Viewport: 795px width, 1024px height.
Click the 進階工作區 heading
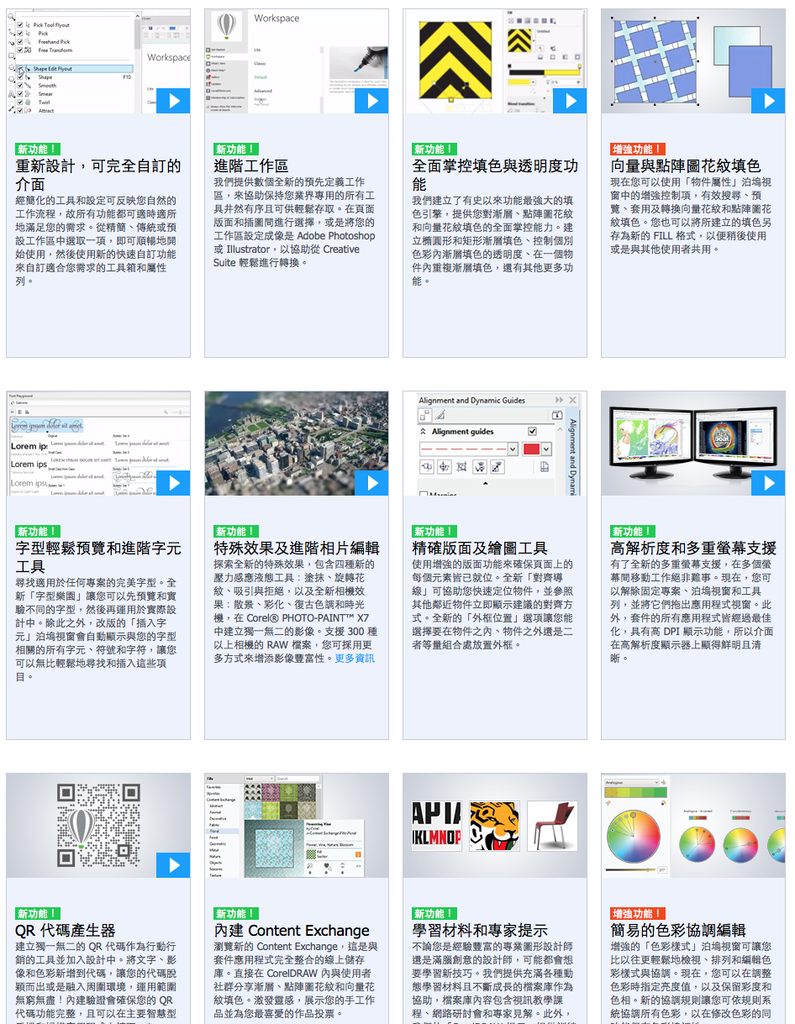click(x=251, y=166)
